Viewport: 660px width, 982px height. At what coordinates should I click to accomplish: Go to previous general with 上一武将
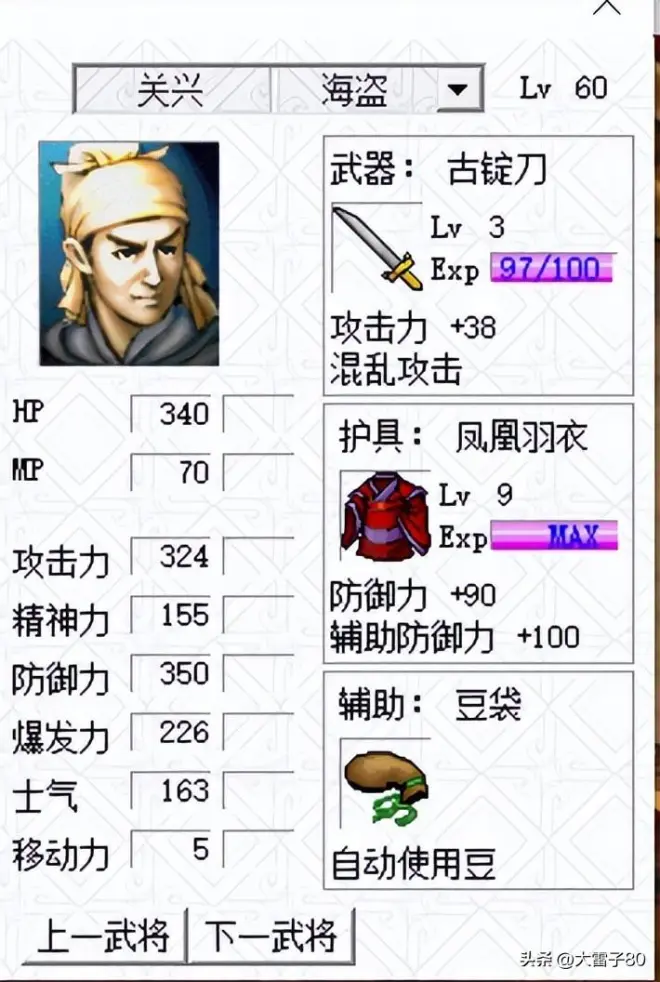103,936
